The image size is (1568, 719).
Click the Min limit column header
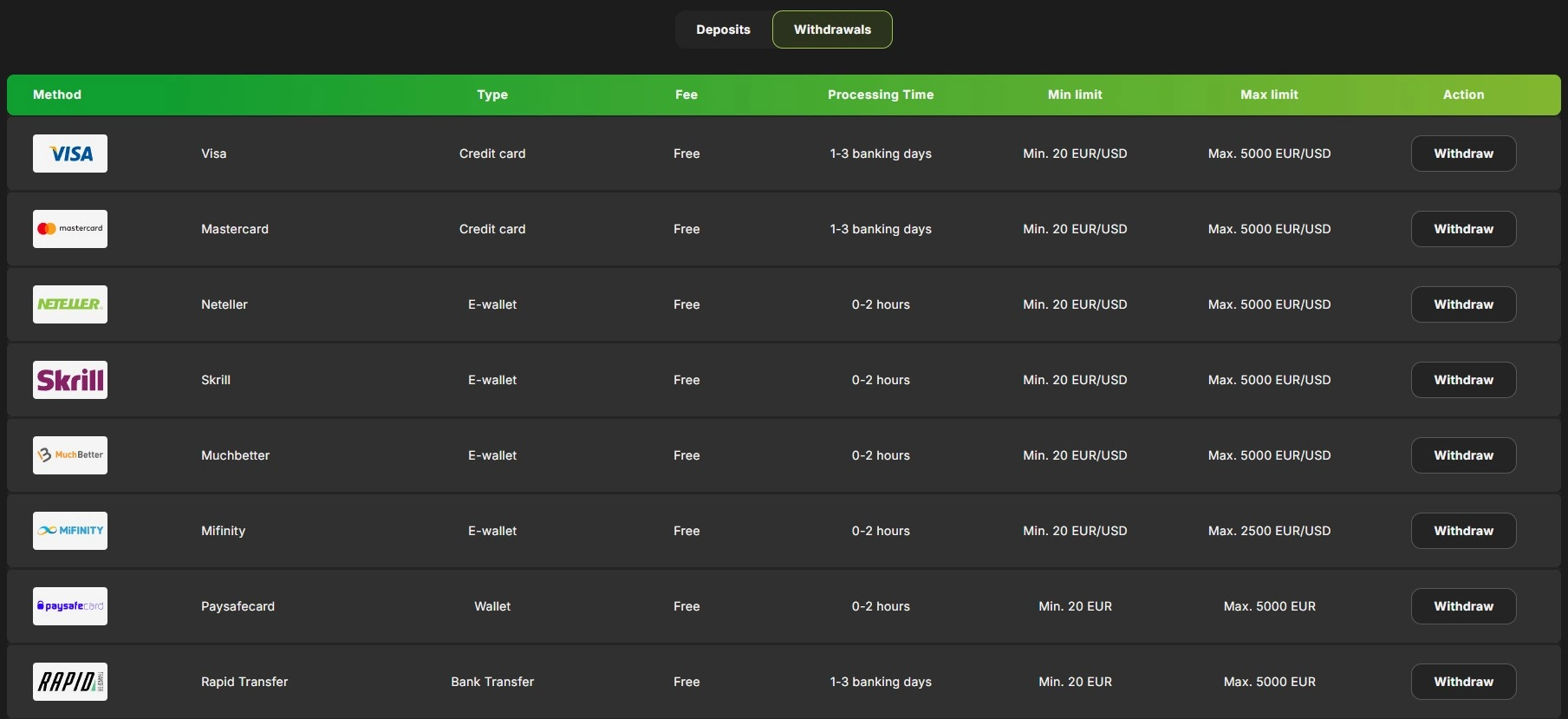point(1075,95)
